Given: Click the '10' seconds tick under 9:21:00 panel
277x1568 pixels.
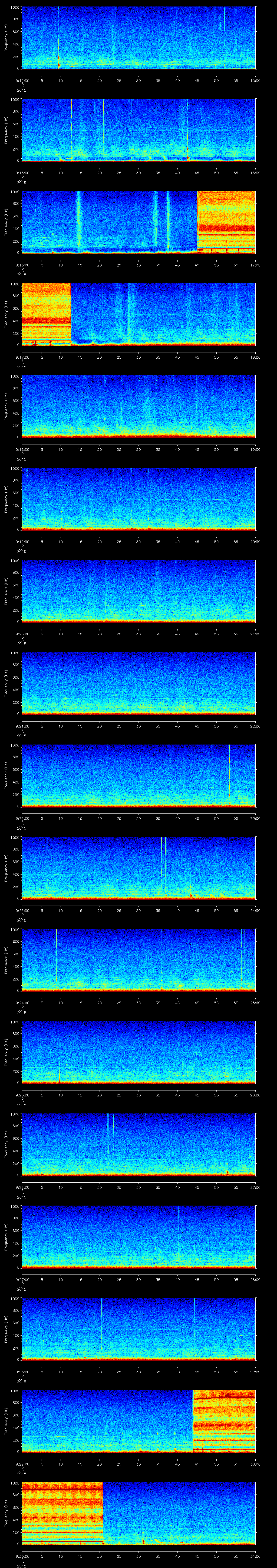Looking at the screenshot, I should [61, 726].
